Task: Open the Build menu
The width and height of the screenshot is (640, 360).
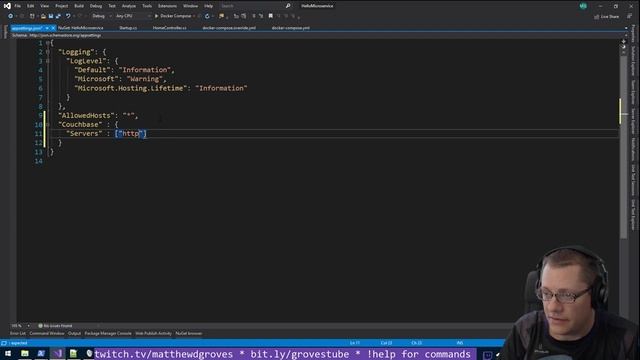Action: coord(79,6)
